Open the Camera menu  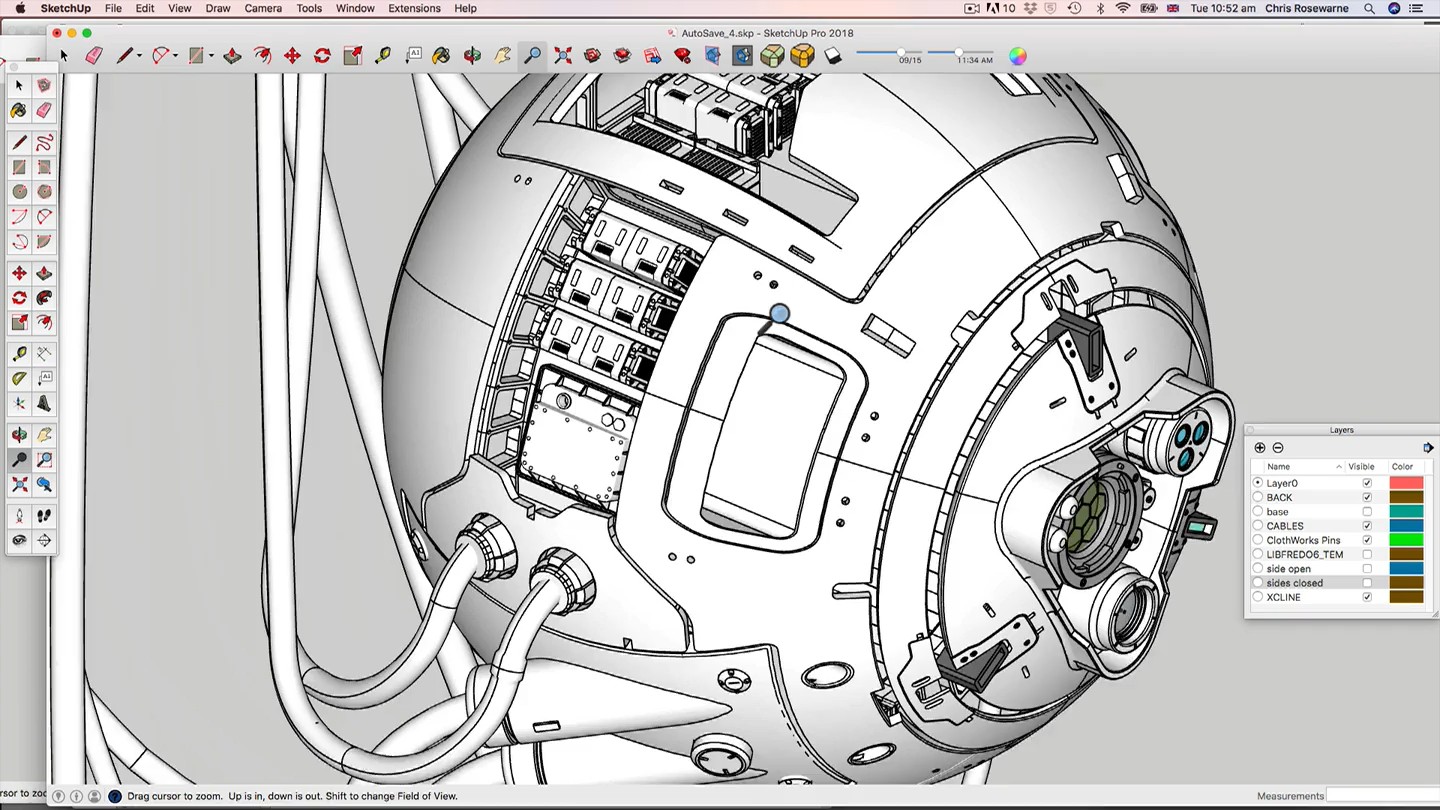pos(263,8)
